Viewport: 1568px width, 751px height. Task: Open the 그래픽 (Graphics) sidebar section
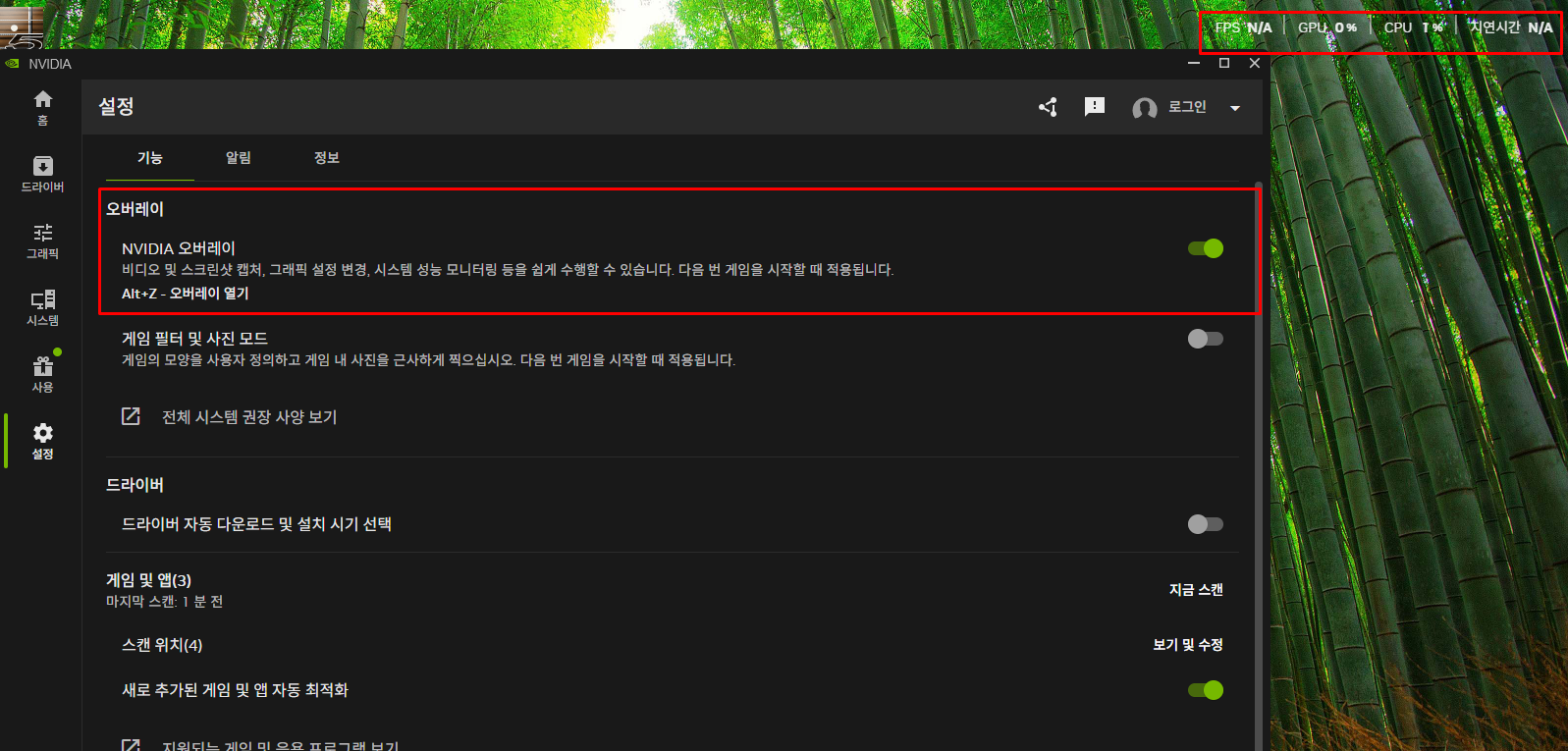tap(42, 241)
